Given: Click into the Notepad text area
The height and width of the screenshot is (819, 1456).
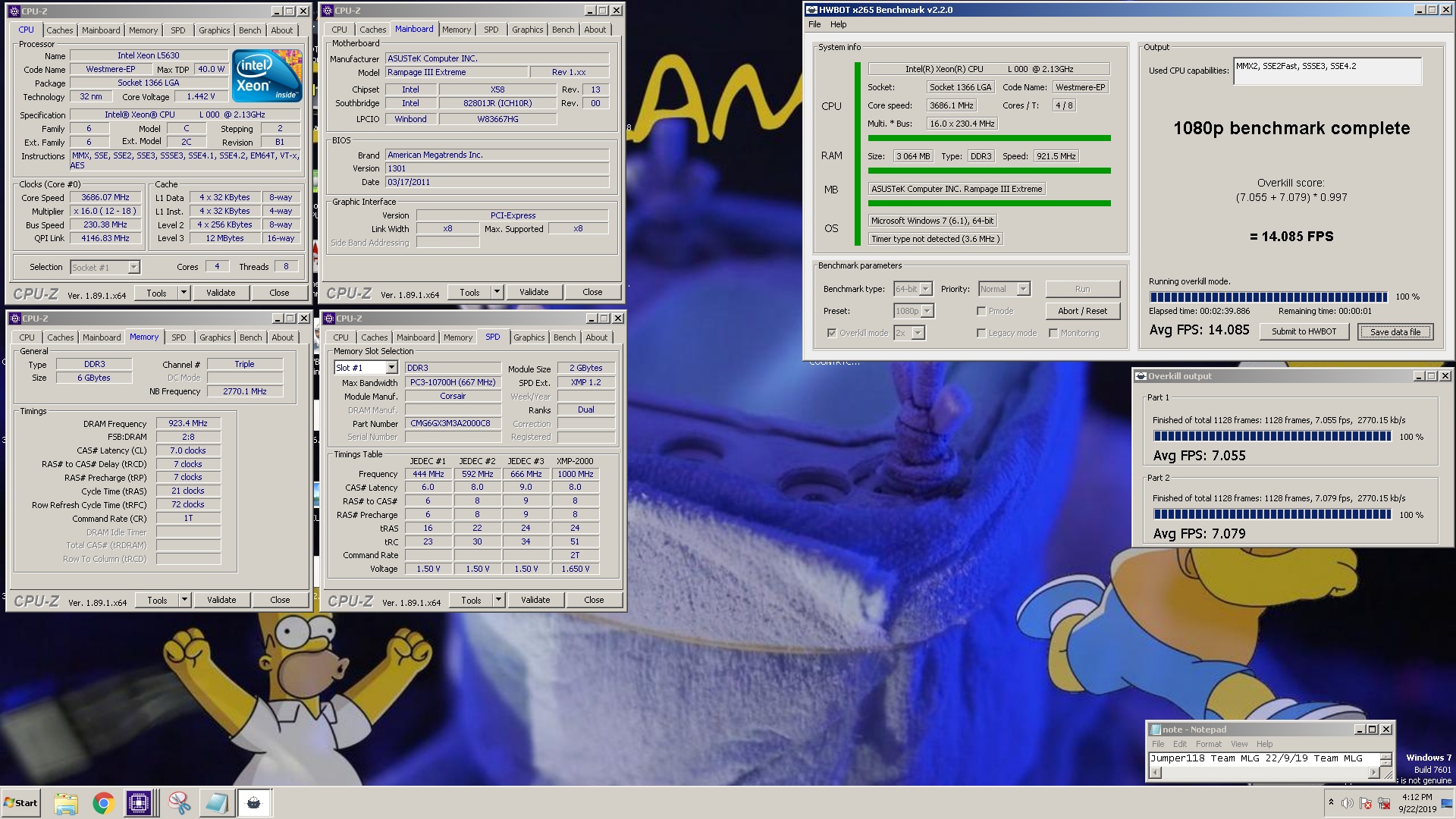Looking at the screenshot, I should coord(1264,758).
